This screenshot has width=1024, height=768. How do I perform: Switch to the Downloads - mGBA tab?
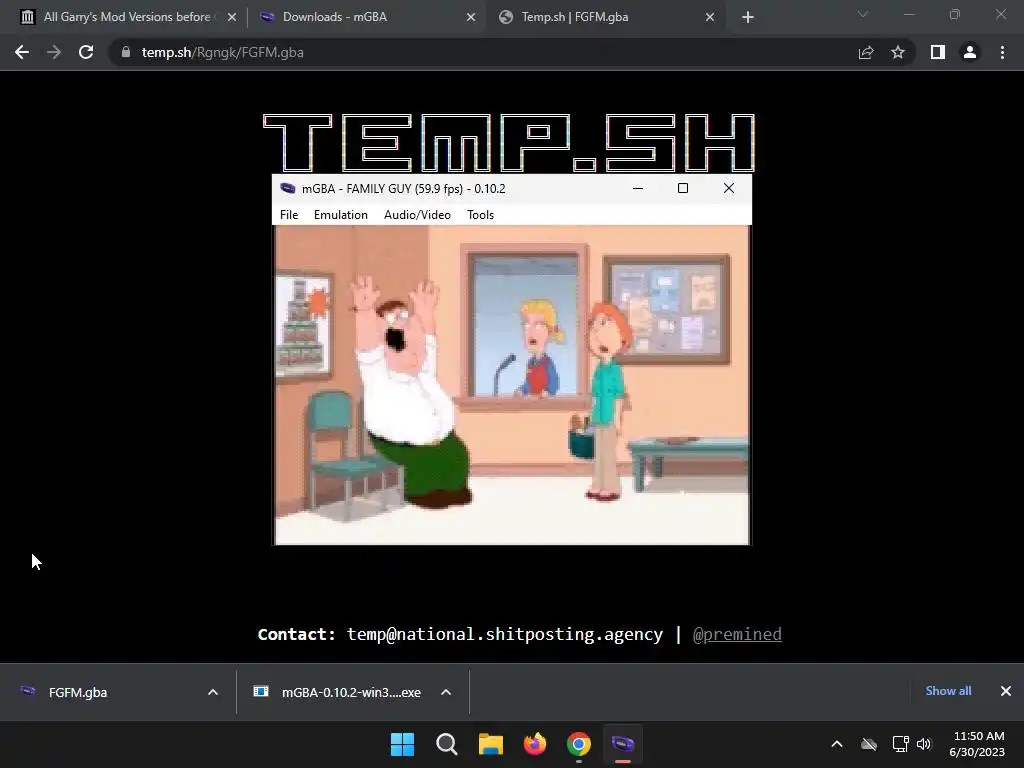(x=366, y=17)
